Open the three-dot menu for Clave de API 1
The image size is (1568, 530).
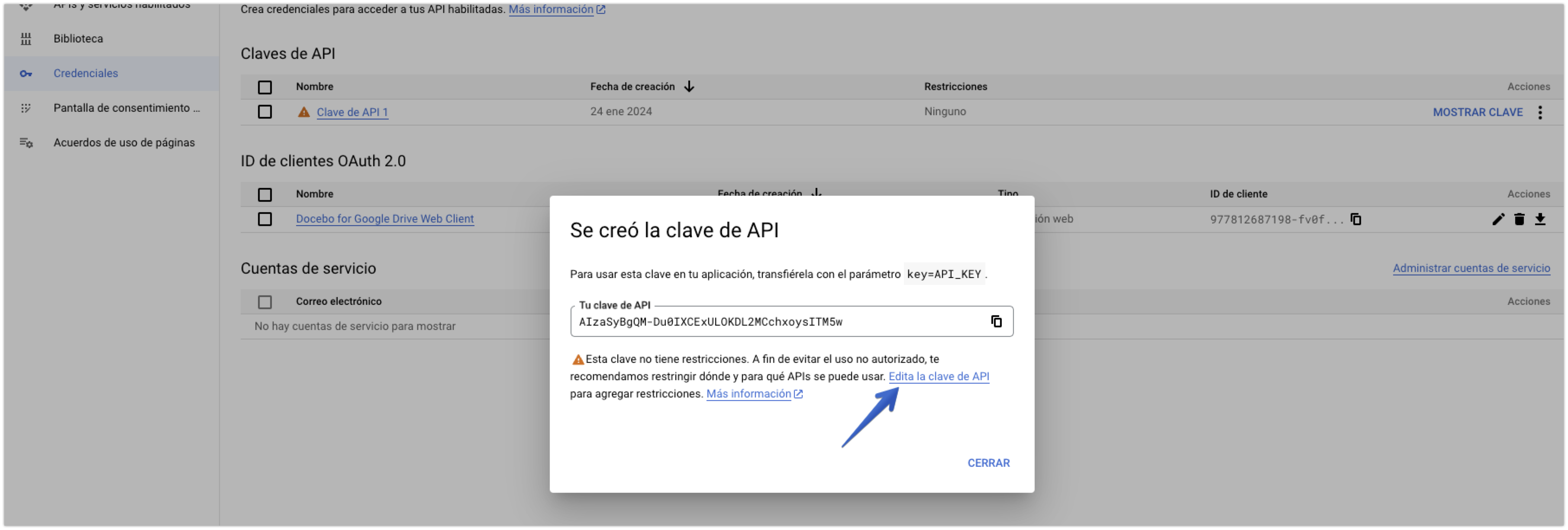pos(1539,112)
